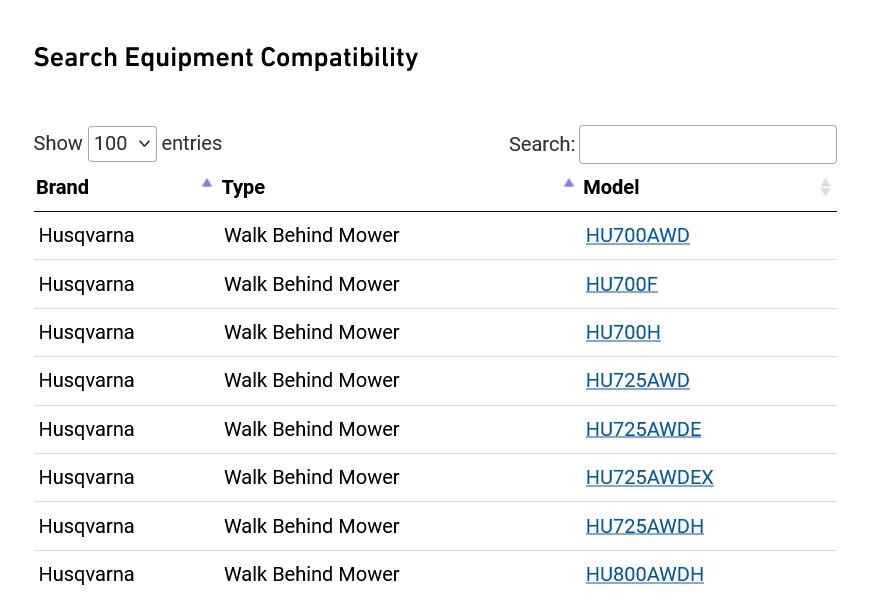Open the HU800AWDH model link
This screenshot has width=872, height=598.
(645, 574)
